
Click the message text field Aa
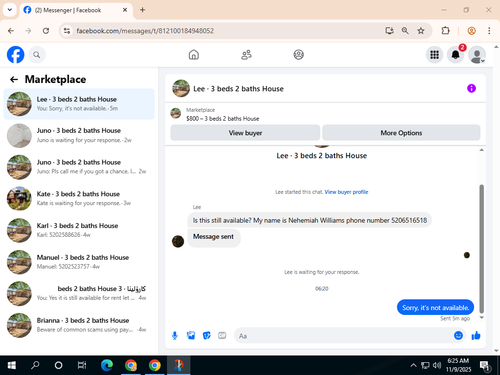[343, 336]
